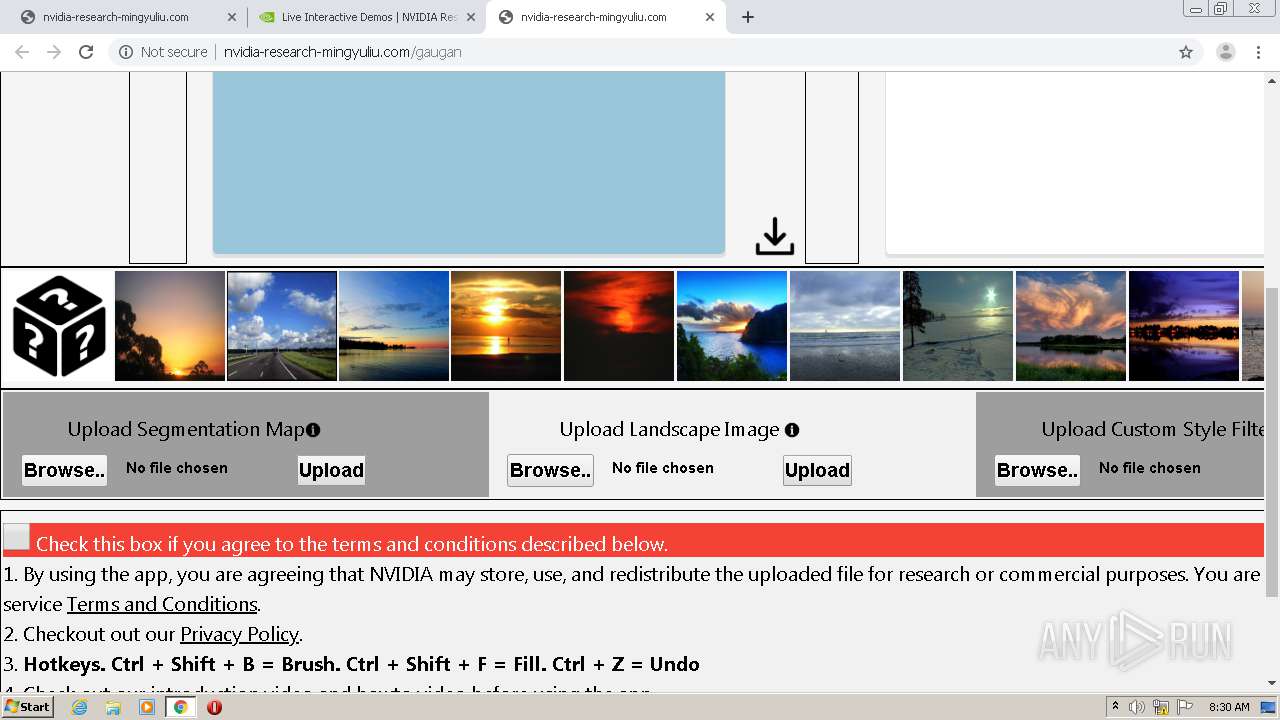Launch the media player taskbar icon
This screenshot has width=1280, height=720.
147,707
